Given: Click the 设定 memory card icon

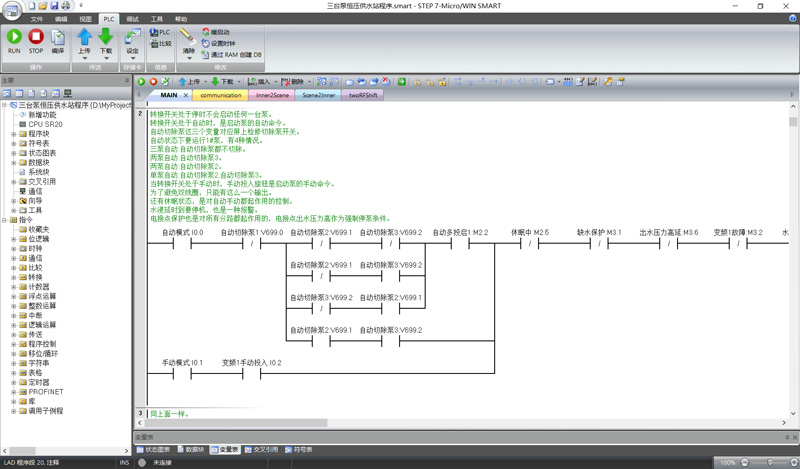Looking at the screenshot, I should (x=132, y=37).
